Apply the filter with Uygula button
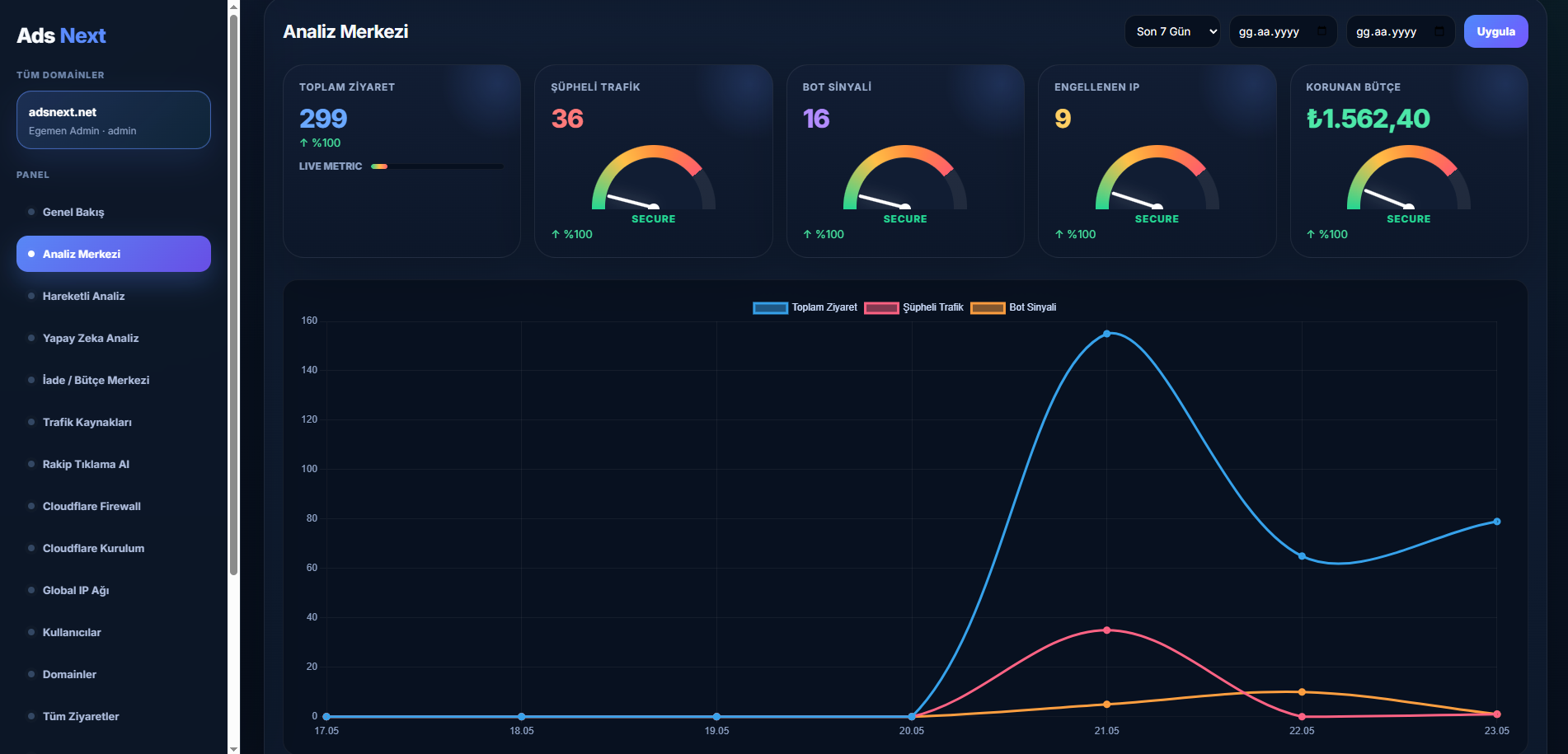 pyautogui.click(x=1495, y=31)
